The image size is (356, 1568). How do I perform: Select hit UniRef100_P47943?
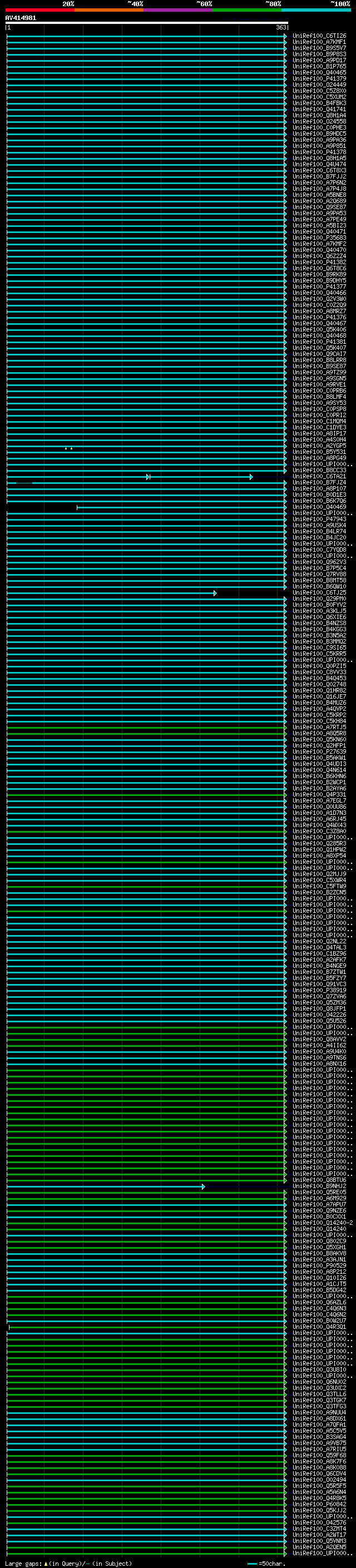click(x=319, y=519)
